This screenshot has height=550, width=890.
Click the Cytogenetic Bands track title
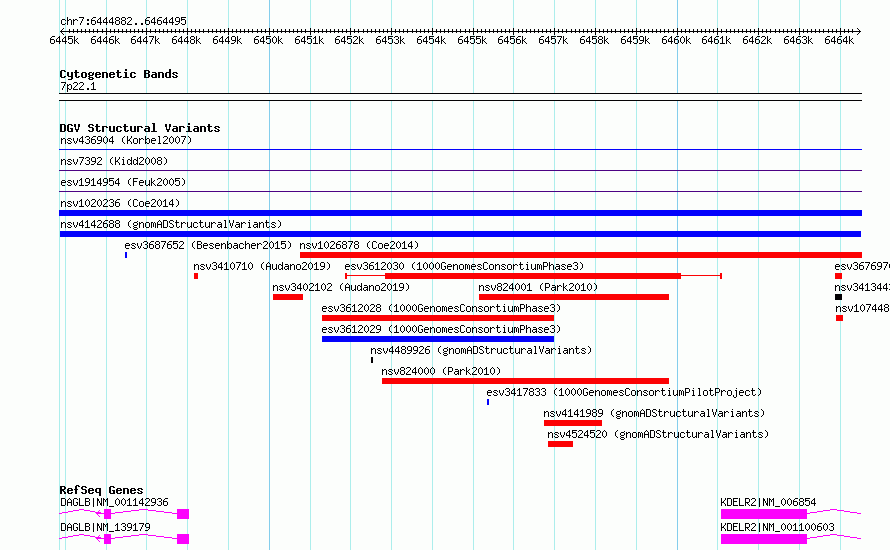tap(119, 74)
